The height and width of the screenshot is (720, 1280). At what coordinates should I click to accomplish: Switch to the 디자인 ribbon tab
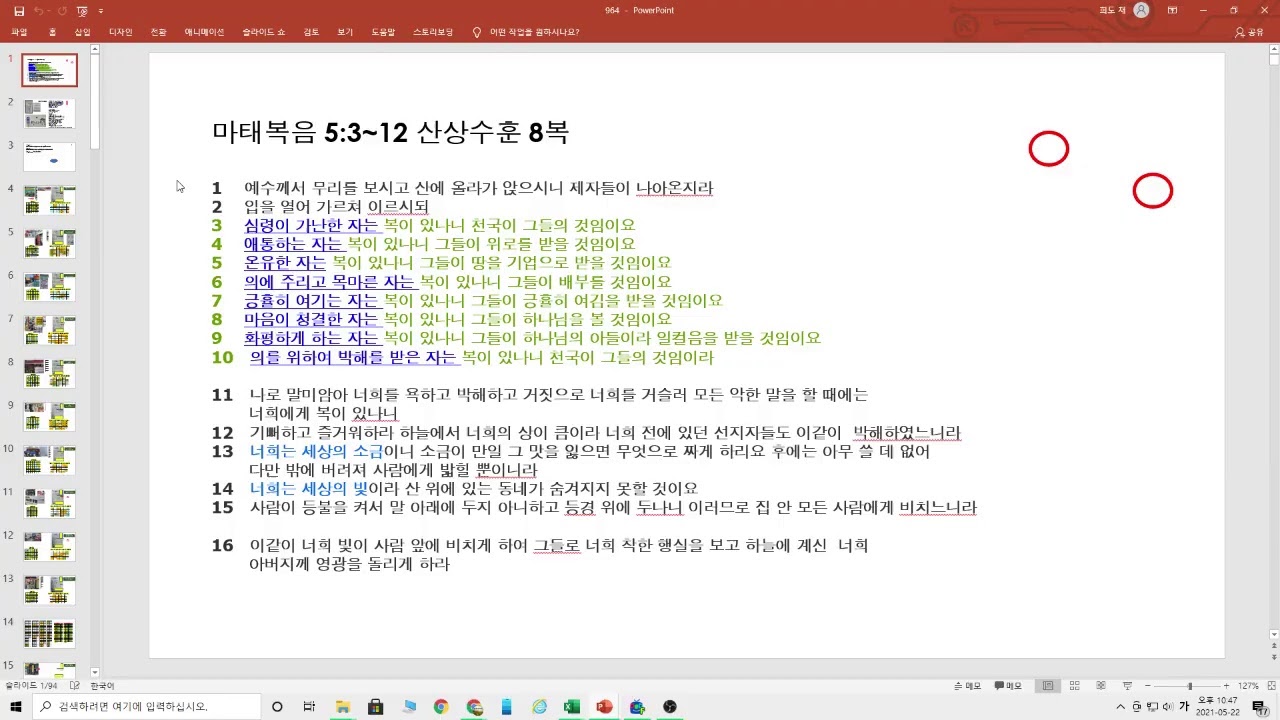pyautogui.click(x=120, y=32)
